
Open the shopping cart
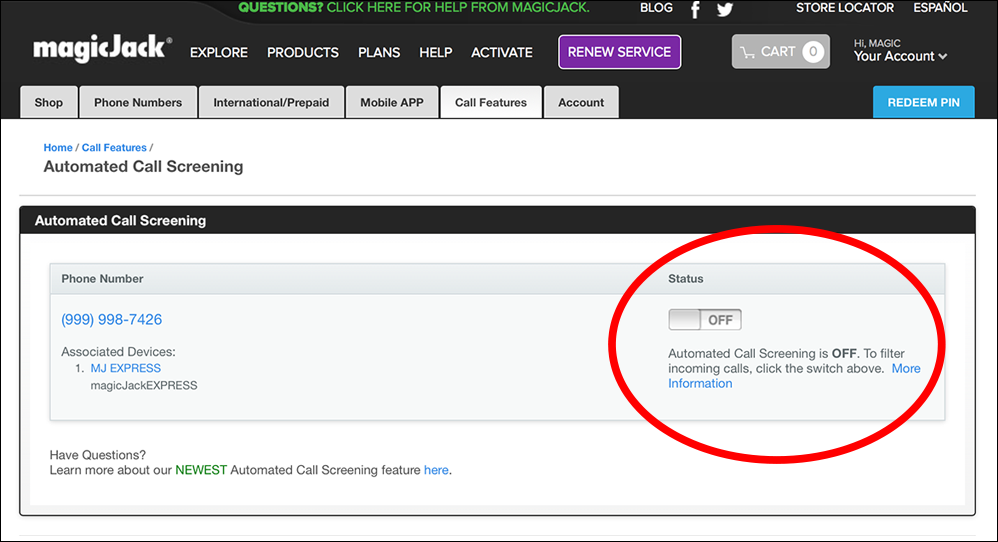point(780,52)
